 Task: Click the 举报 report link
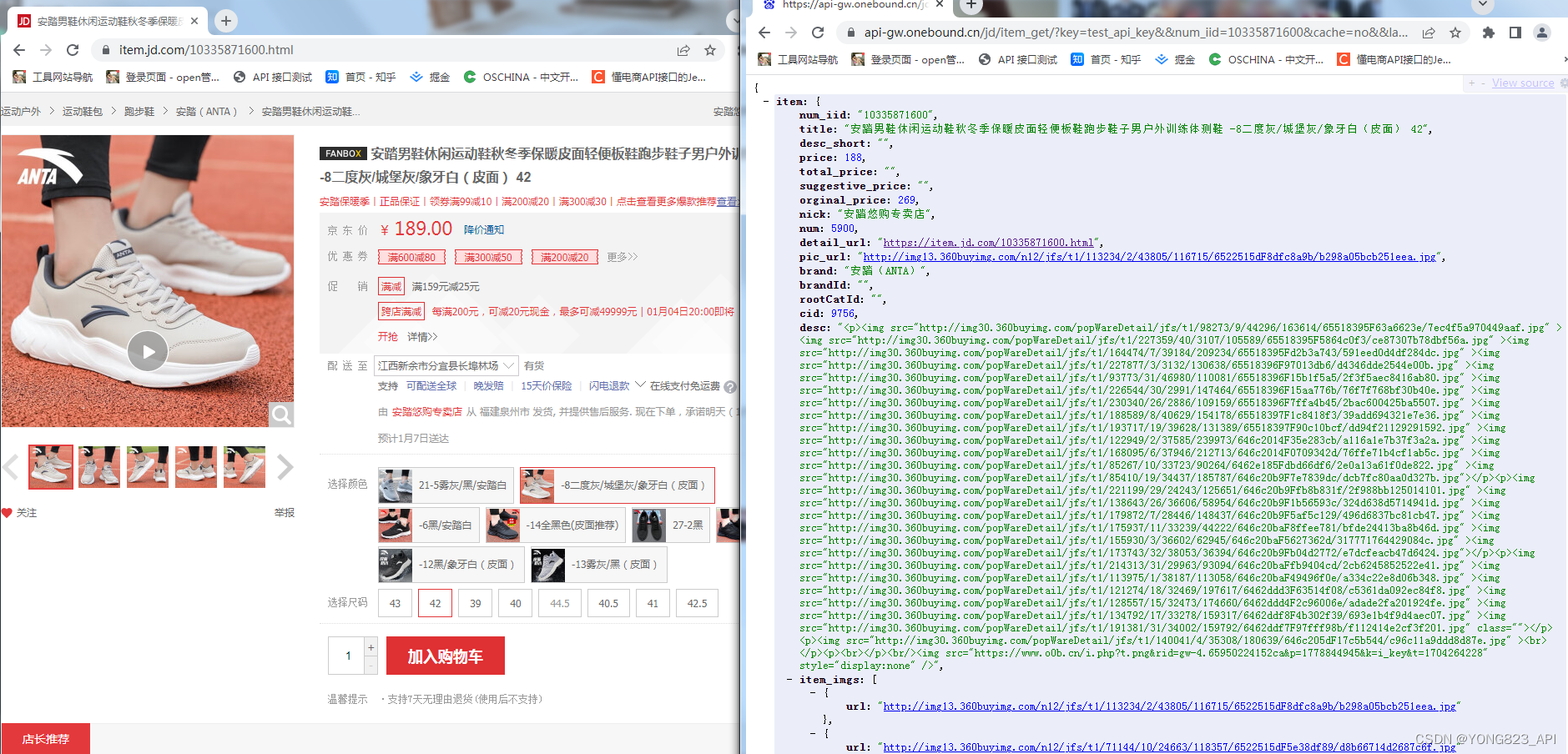285,513
